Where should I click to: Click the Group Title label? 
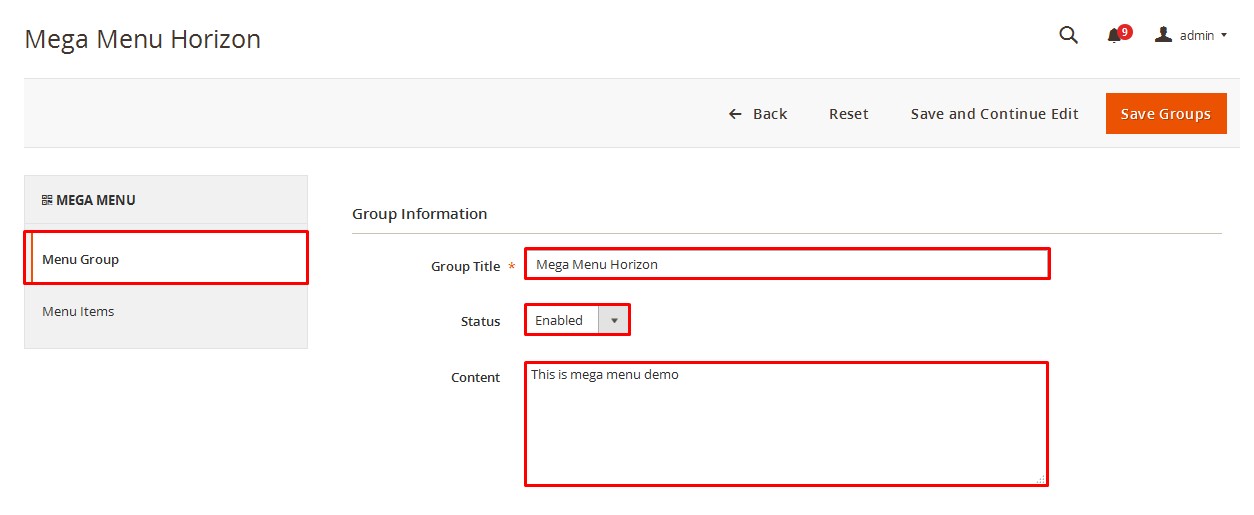click(465, 267)
